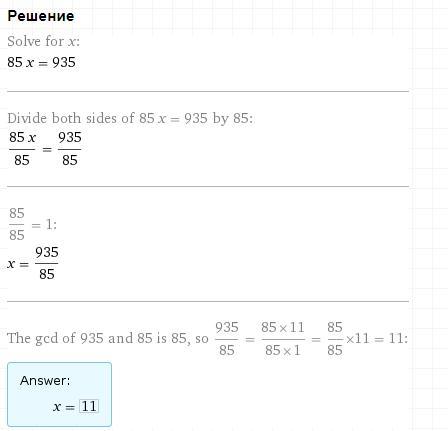
Task: Click the equation 85 x = 935
Action: tap(42, 62)
